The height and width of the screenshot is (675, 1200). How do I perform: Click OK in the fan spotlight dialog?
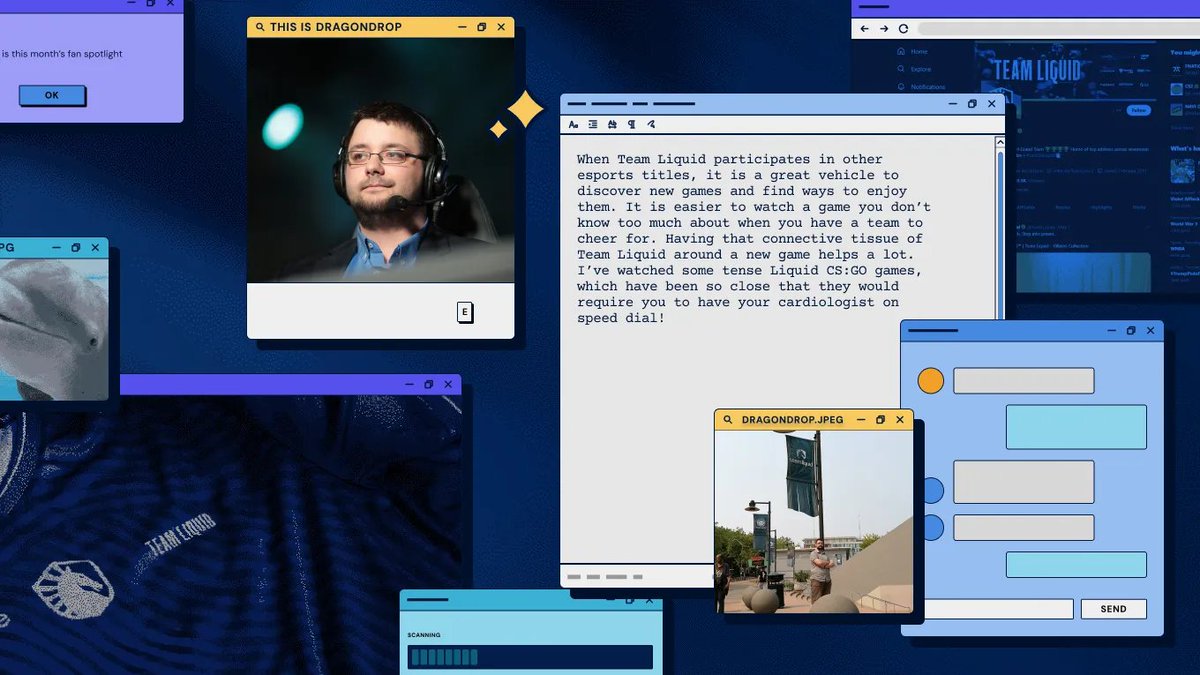click(52, 95)
